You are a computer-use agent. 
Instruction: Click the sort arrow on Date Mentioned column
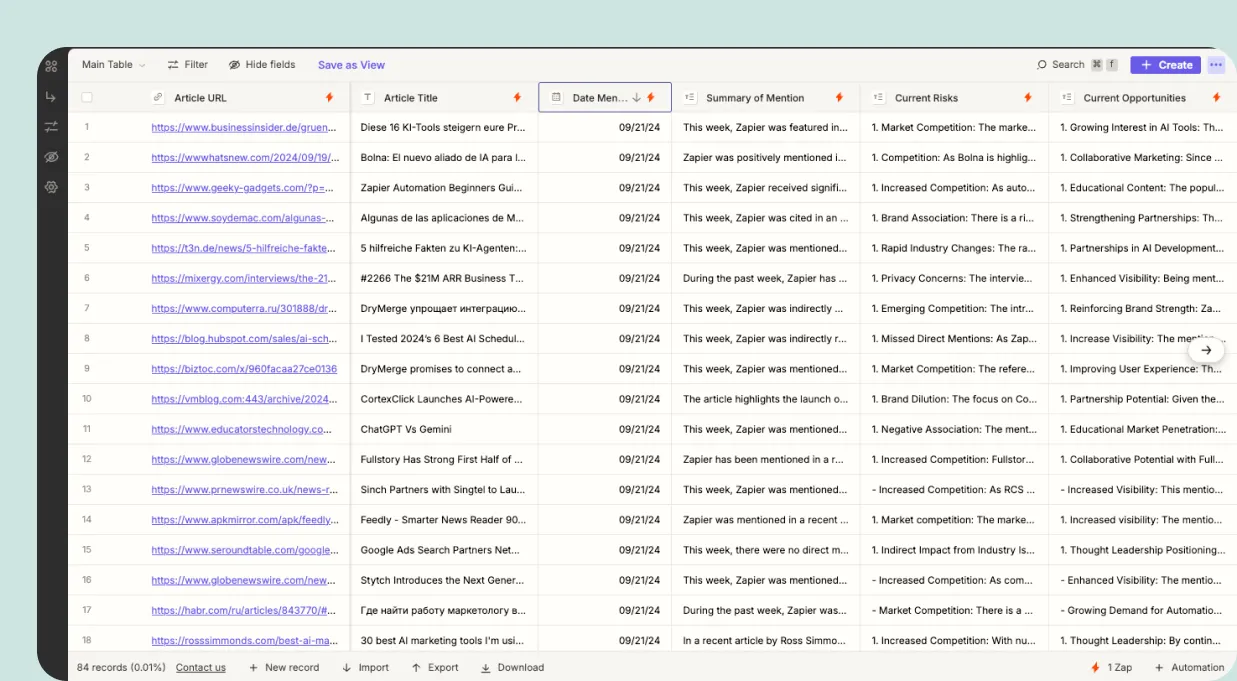click(638, 97)
